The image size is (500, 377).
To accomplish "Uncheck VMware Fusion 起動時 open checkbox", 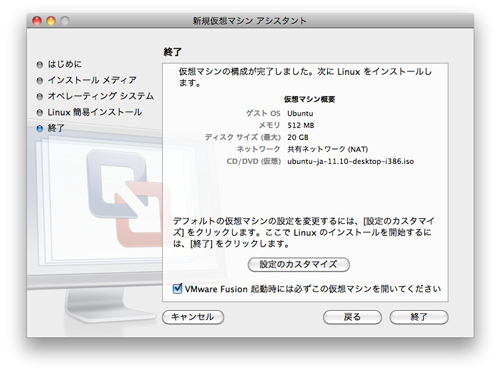I will (x=177, y=288).
